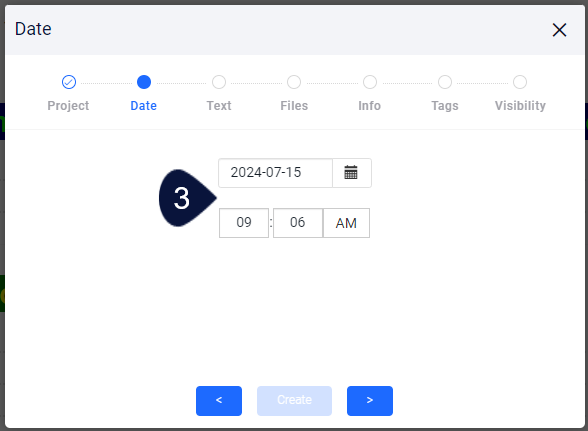Click the Info step circle indicator
588x431 pixels.
[x=370, y=82]
